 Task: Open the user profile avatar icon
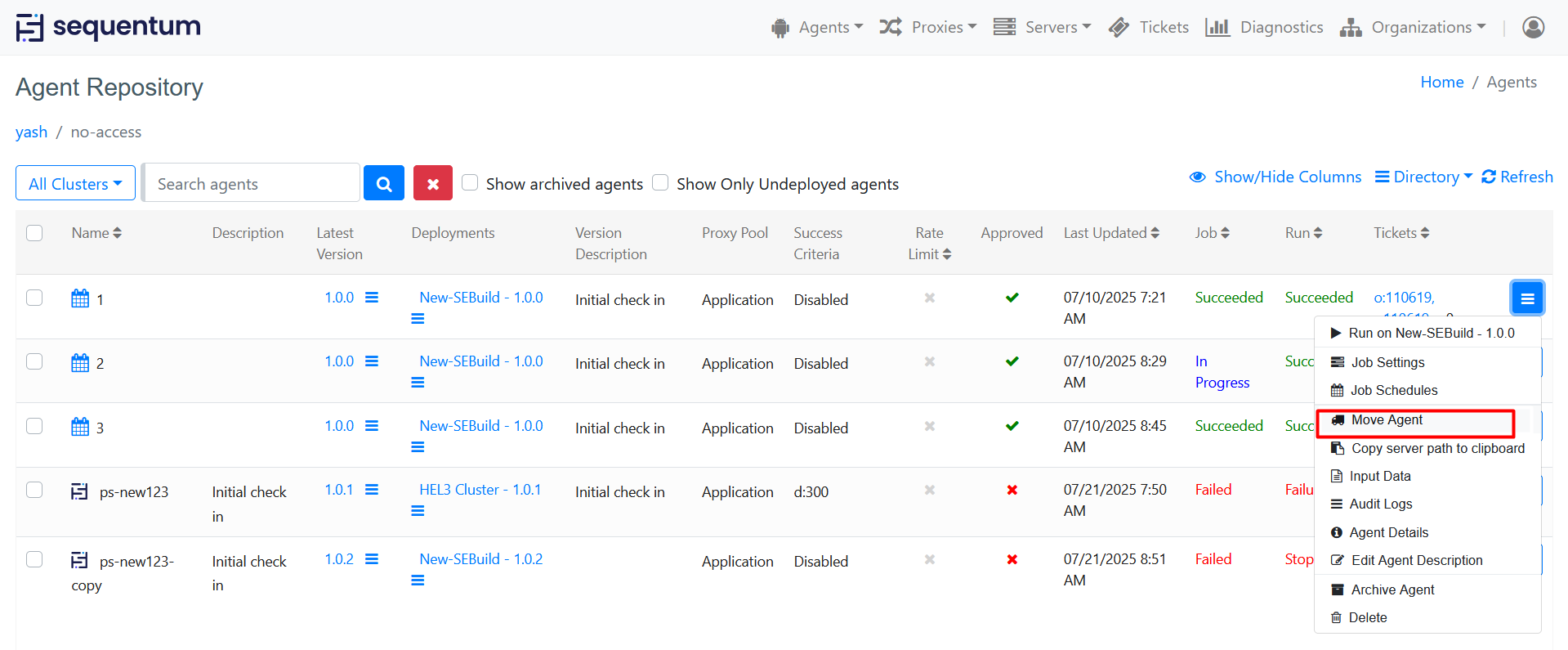pyautogui.click(x=1533, y=27)
